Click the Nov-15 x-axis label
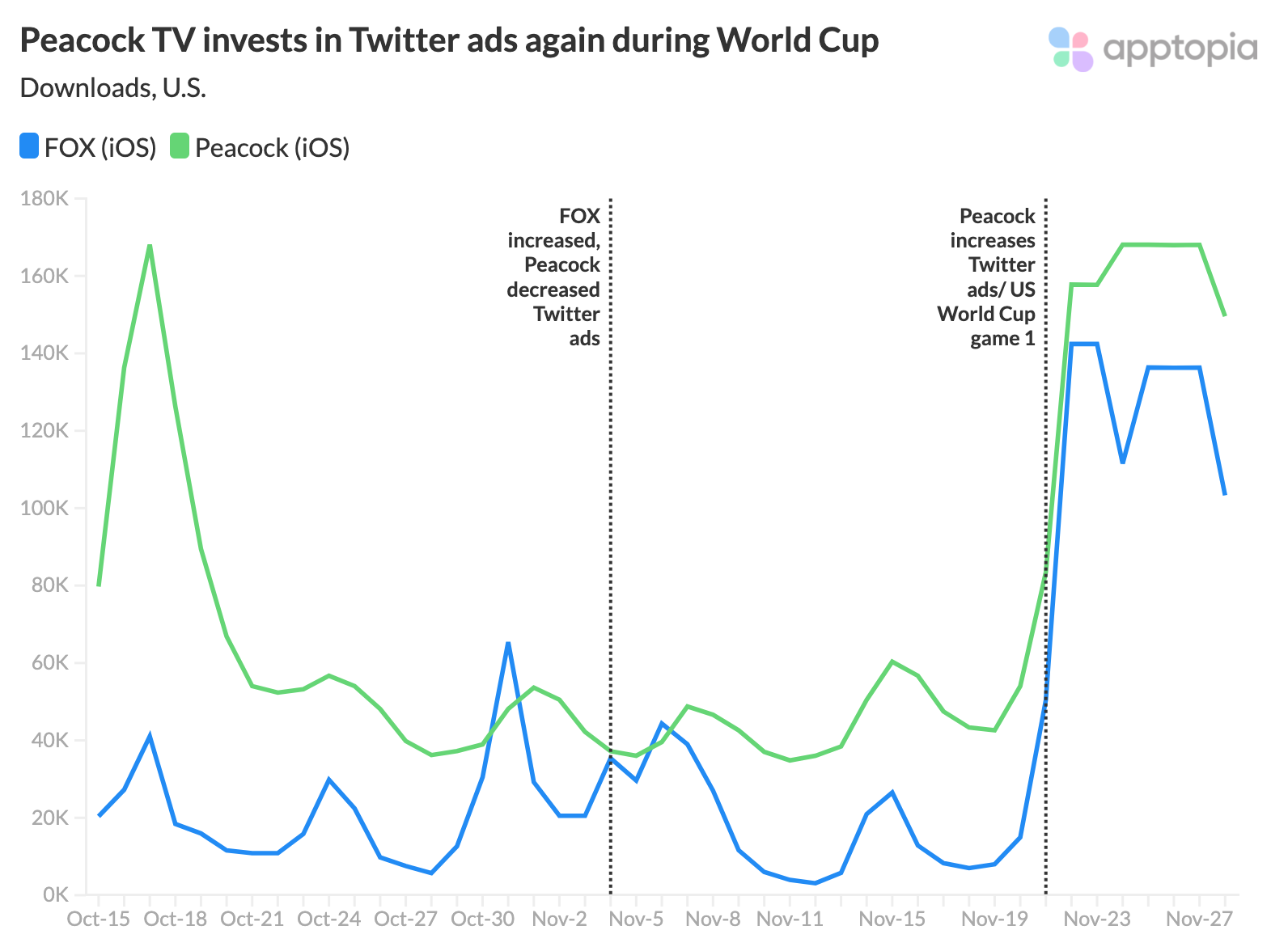Image resolution: width=1288 pixels, height=930 pixels. [x=892, y=919]
